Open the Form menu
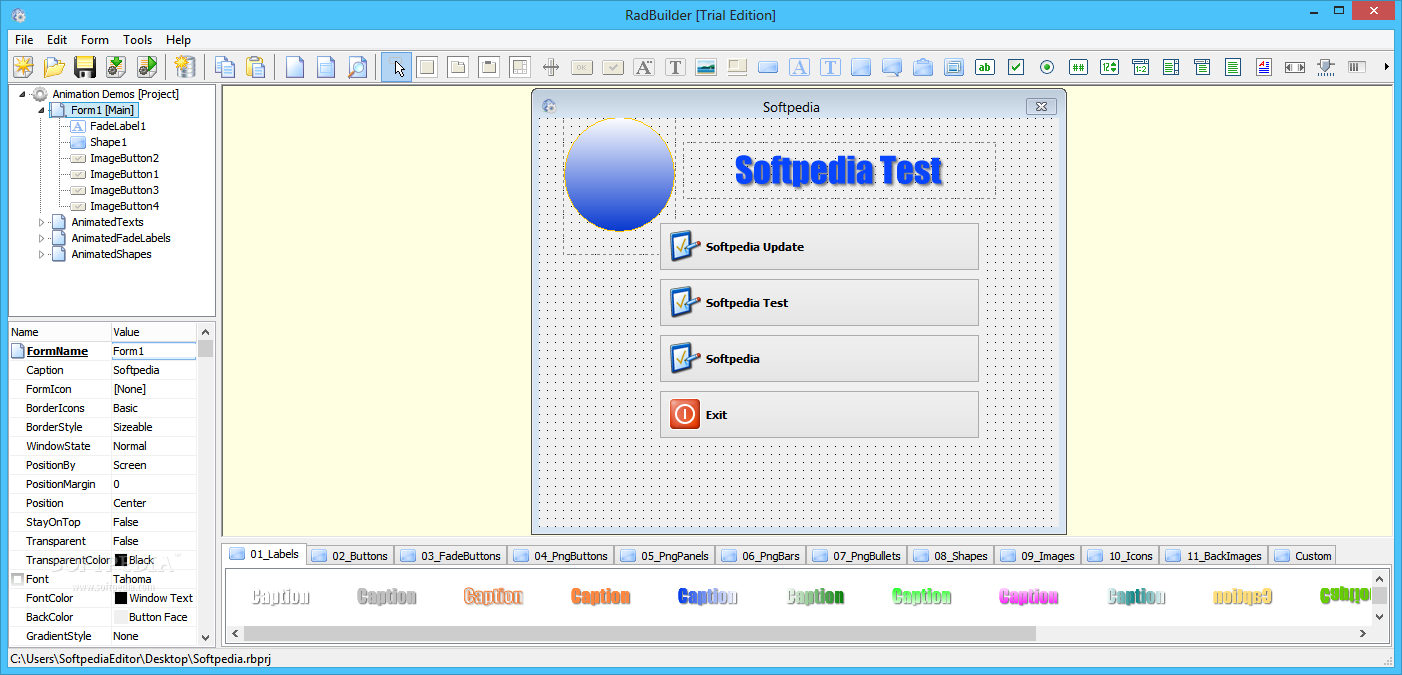The height and width of the screenshot is (675, 1402). tap(95, 40)
